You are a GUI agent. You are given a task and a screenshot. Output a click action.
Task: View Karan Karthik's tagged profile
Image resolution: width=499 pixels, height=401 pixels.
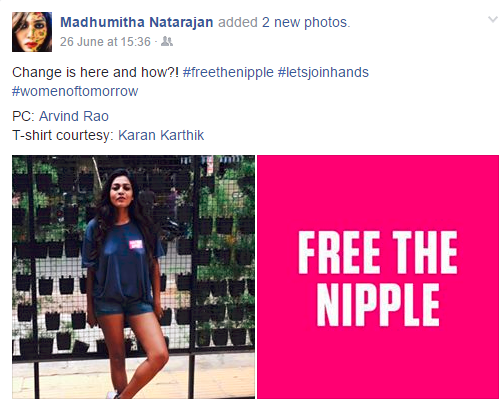pos(161,135)
